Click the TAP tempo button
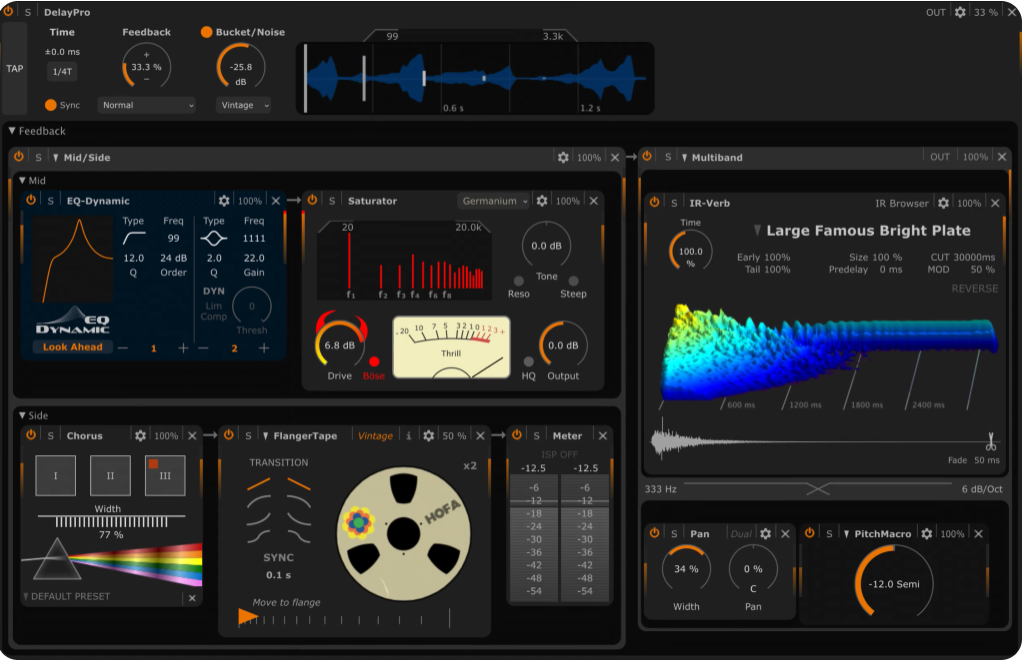 coord(14,68)
